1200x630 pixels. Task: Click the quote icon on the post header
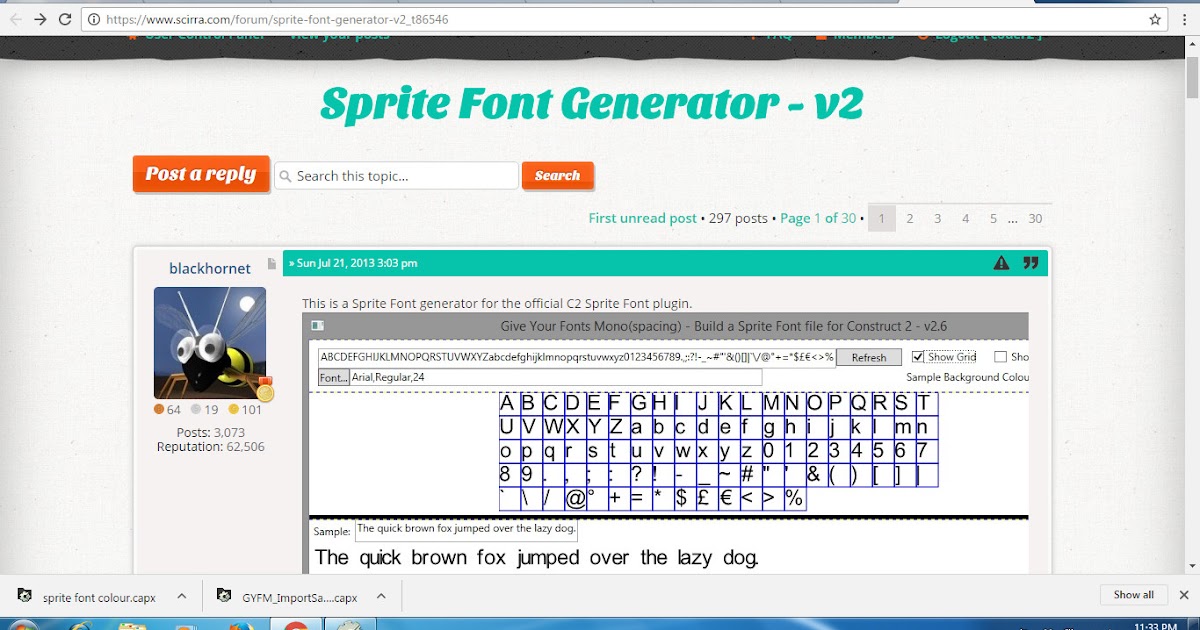coord(1032,262)
